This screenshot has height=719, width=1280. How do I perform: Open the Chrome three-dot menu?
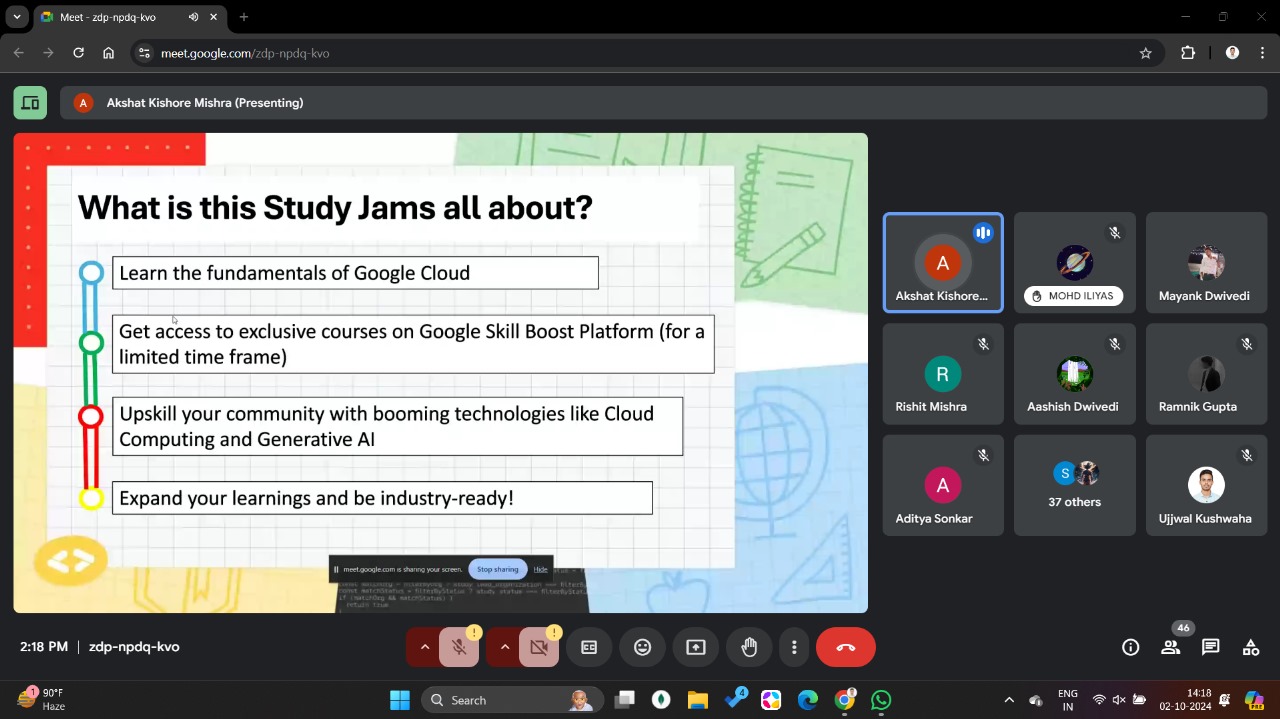click(1260, 53)
